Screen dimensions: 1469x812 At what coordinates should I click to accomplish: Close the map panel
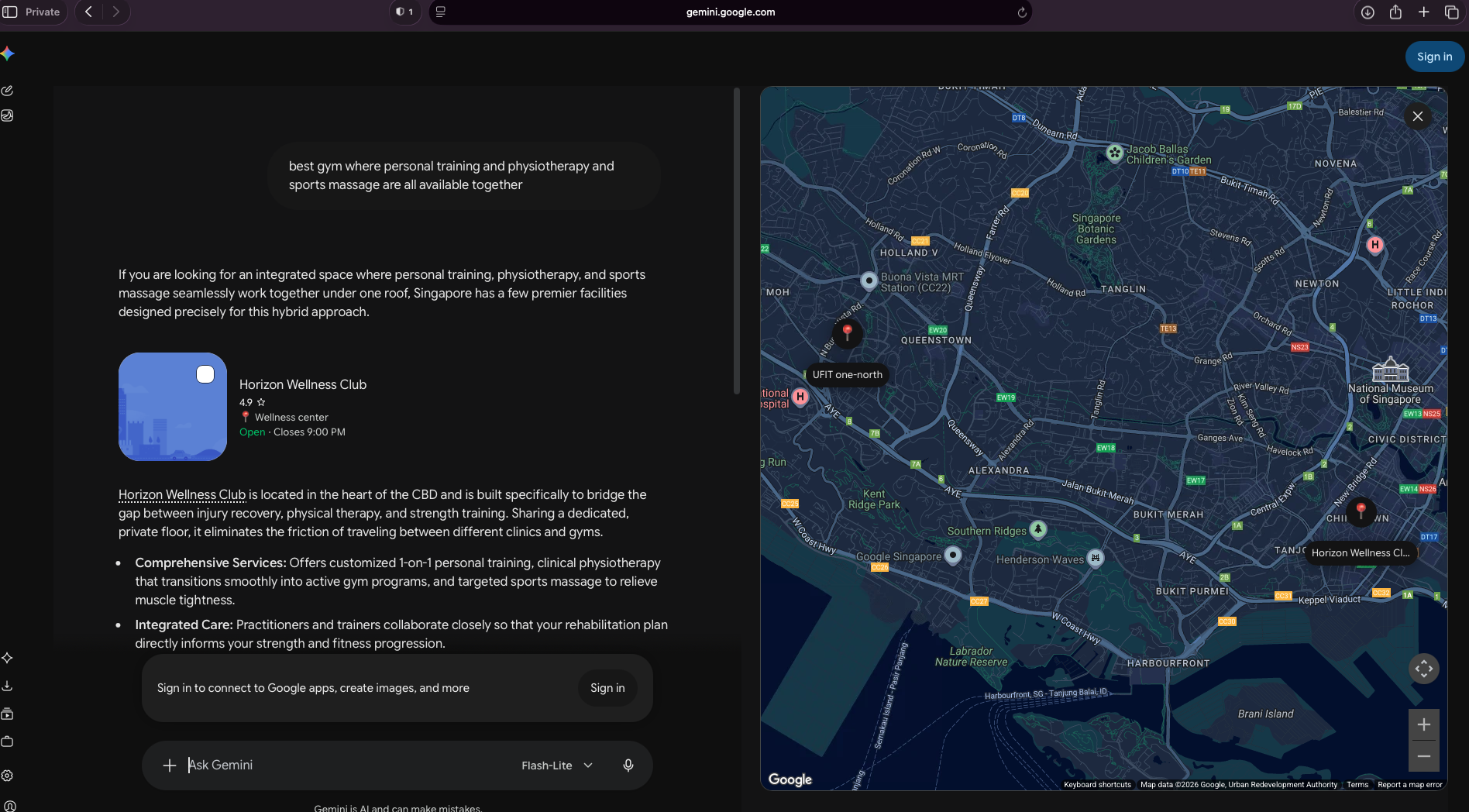[1418, 116]
